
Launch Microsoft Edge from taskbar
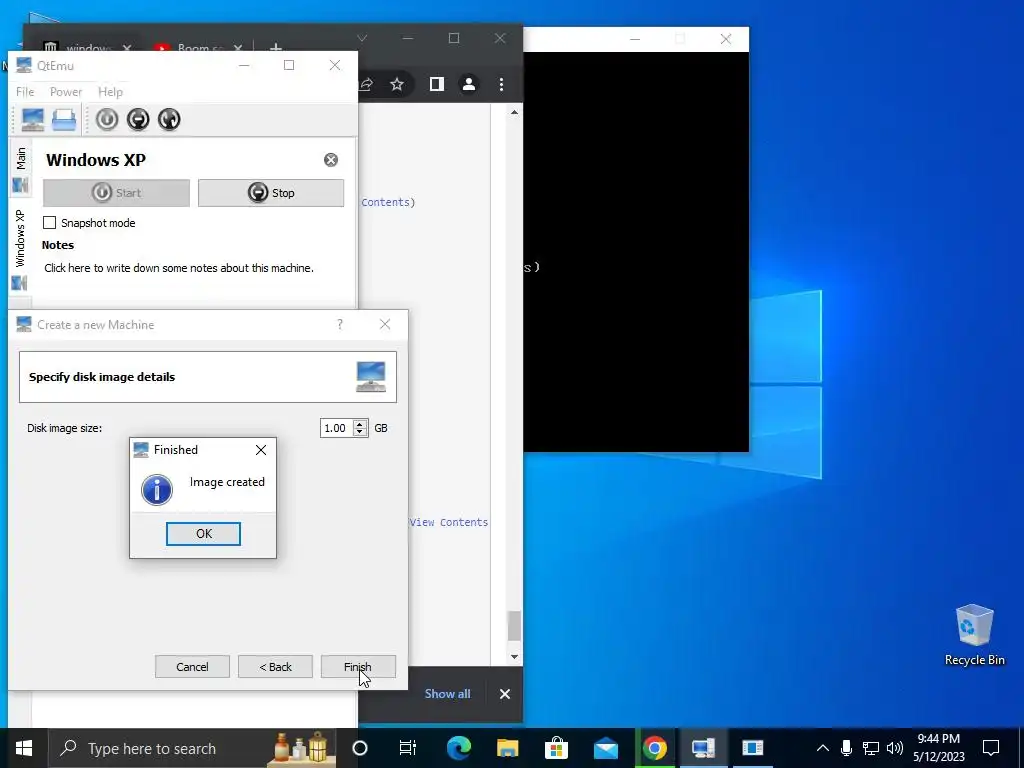coord(458,748)
